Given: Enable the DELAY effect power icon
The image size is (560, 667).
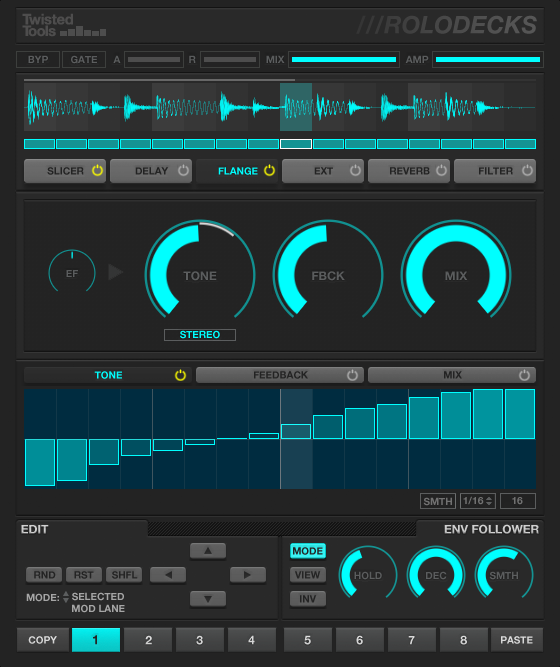Looking at the screenshot, I should [183, 171].
